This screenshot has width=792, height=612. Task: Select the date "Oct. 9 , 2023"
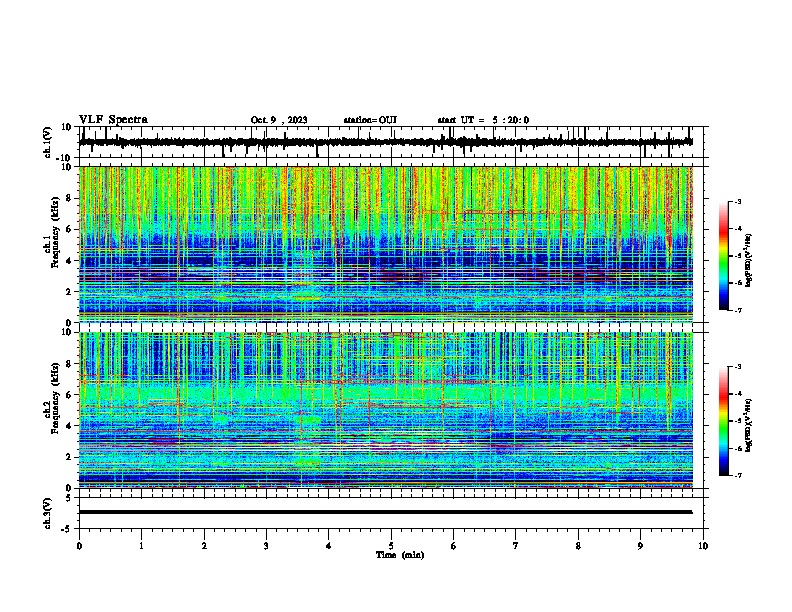(279, 120)
